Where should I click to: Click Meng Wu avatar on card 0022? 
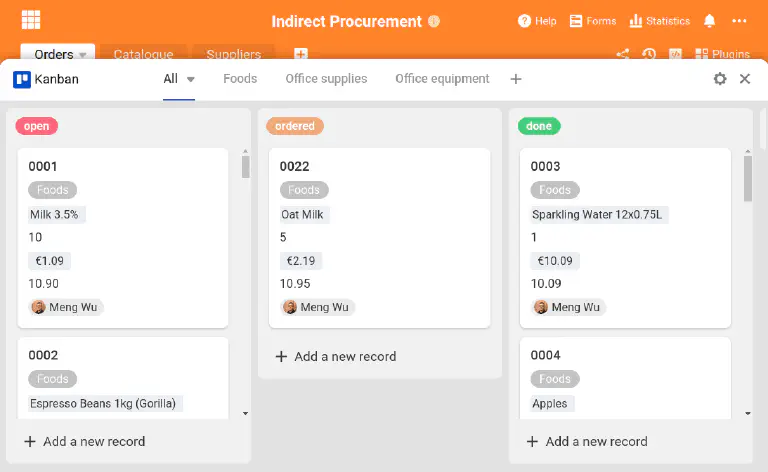(290, 307)
